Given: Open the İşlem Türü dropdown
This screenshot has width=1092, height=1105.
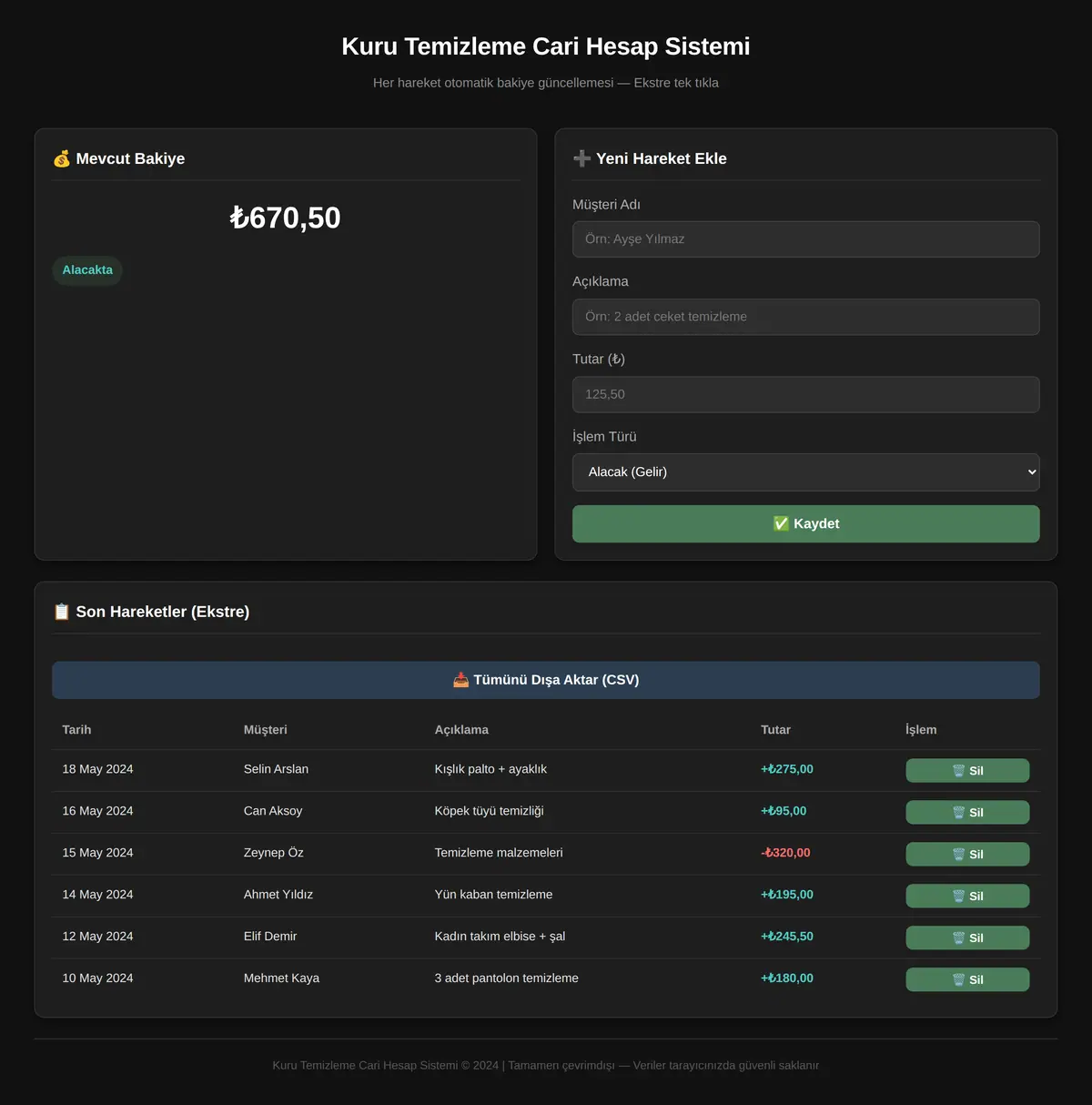Looking at the screenshot, I should 806,472.
